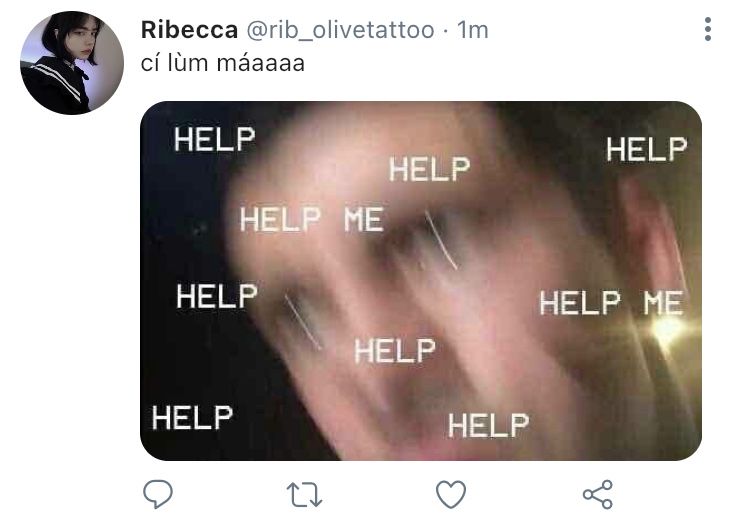Image resolution: width=750 pixels, height=521 pixels.
Task: Open the tweet via the 1m timestamp
Action: pyautogui.click(x=472, y=30)
